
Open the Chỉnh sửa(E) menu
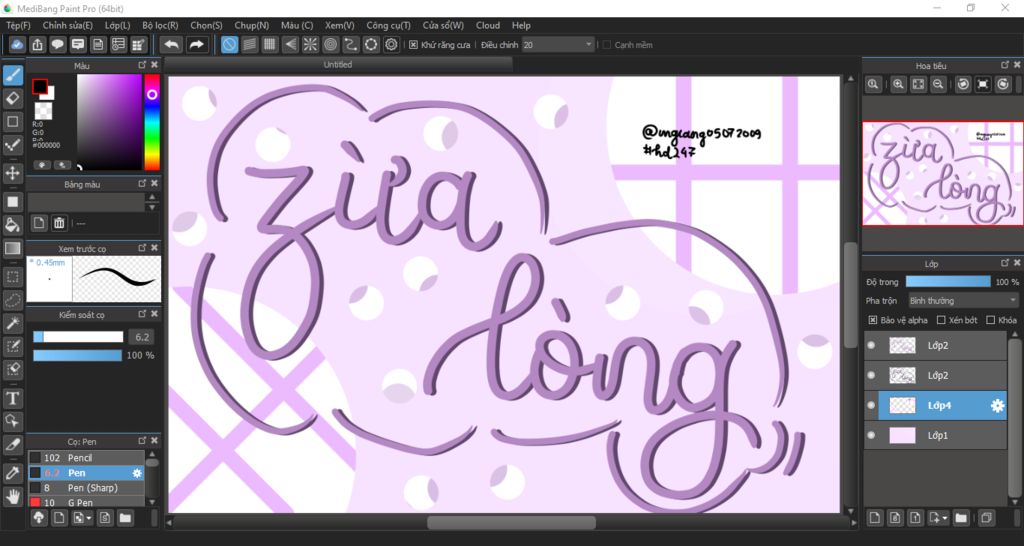pos(68,25)
